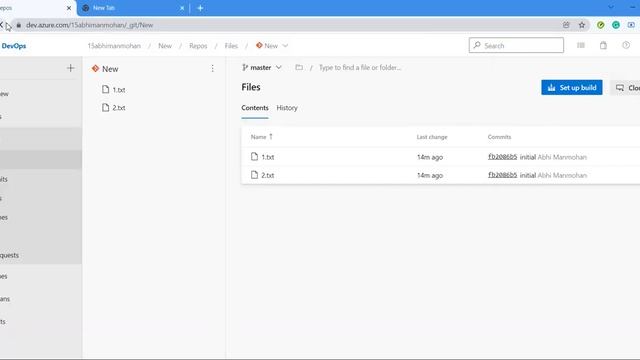Stop loading the page with X button
This screenshot has height=360, width=640.
(x=1, y=25)
